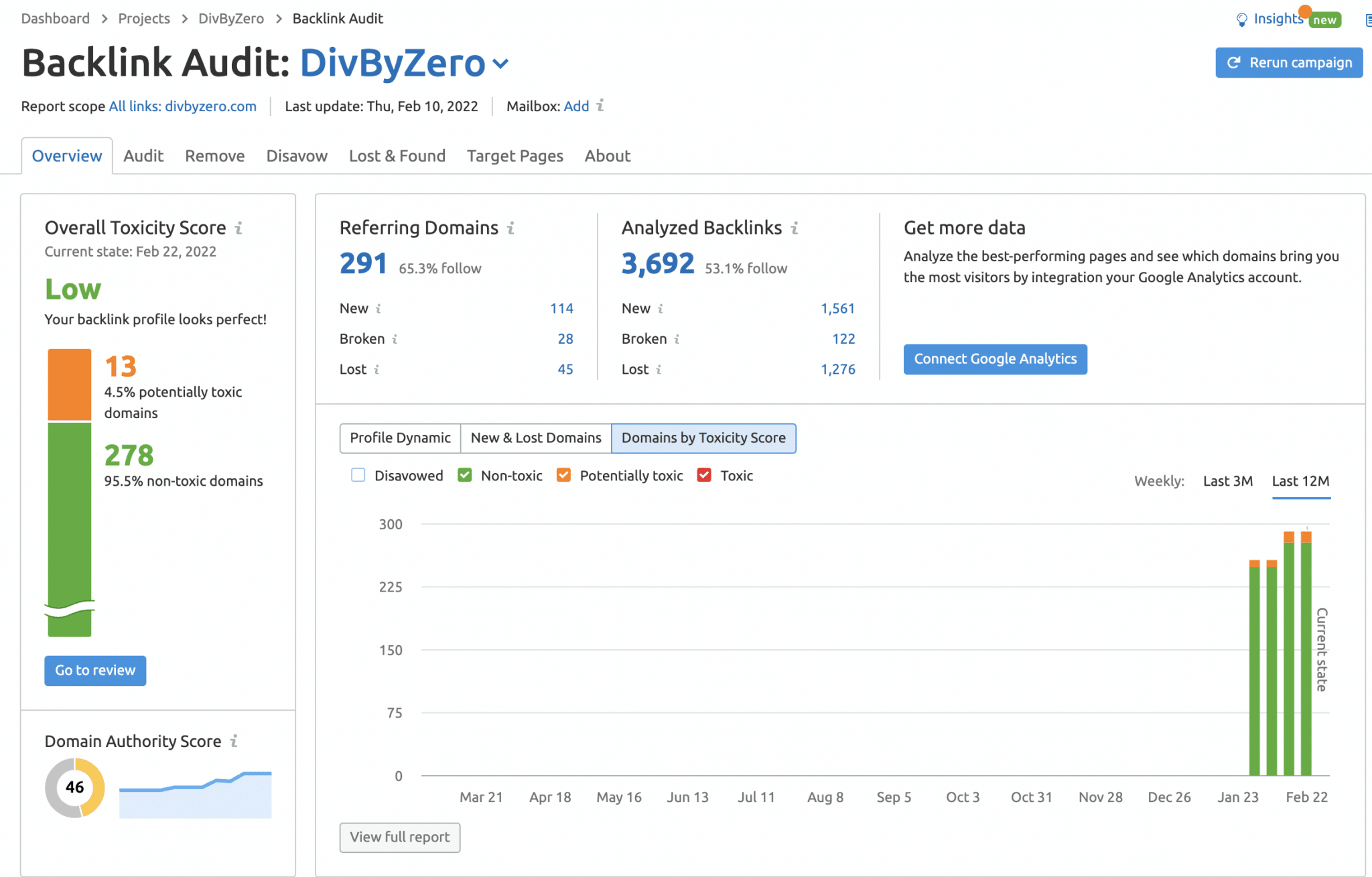Click info icon for Analyzed Backlinks New

pos(661,309)
